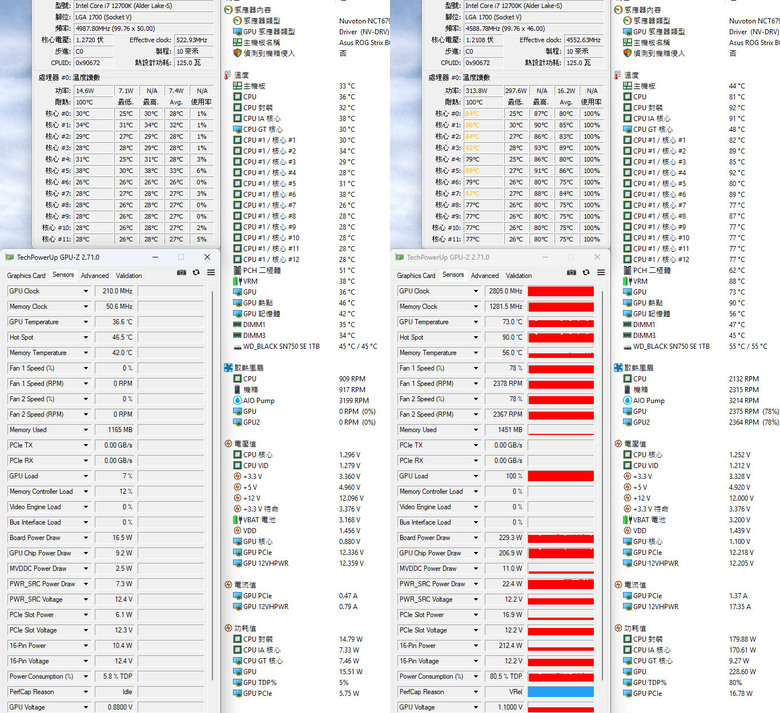Click the DIMM3 icon beside 45 °C reading
Screen dimensions: 780x713
(x=628, y=335)
